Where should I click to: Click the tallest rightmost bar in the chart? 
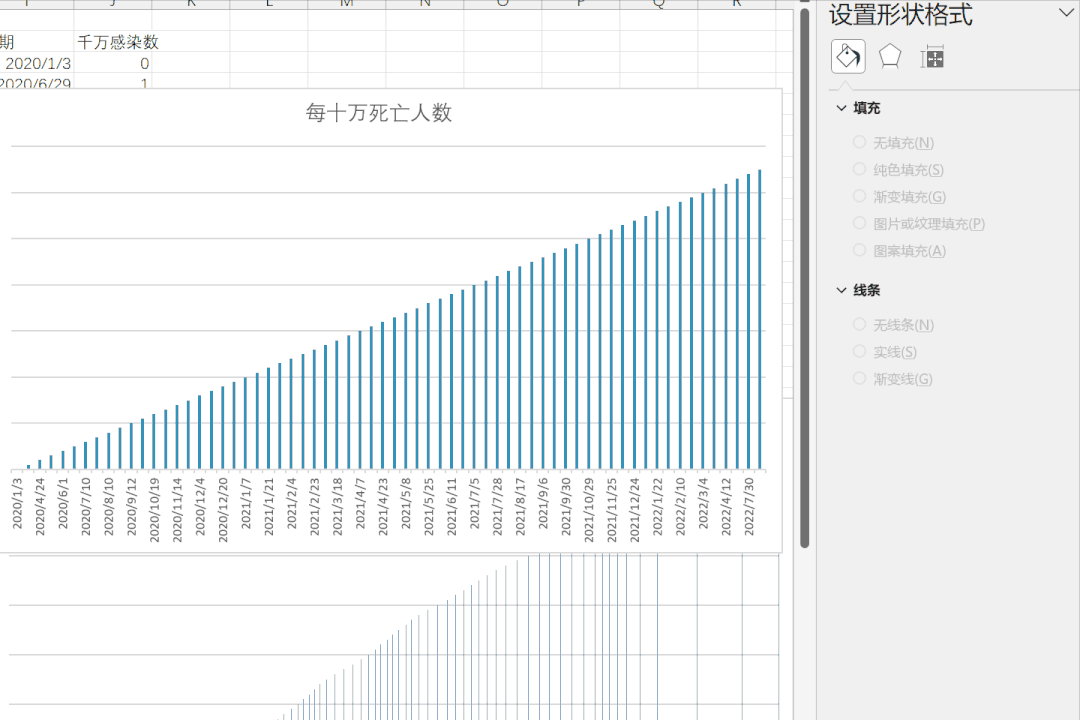[760, 319]
